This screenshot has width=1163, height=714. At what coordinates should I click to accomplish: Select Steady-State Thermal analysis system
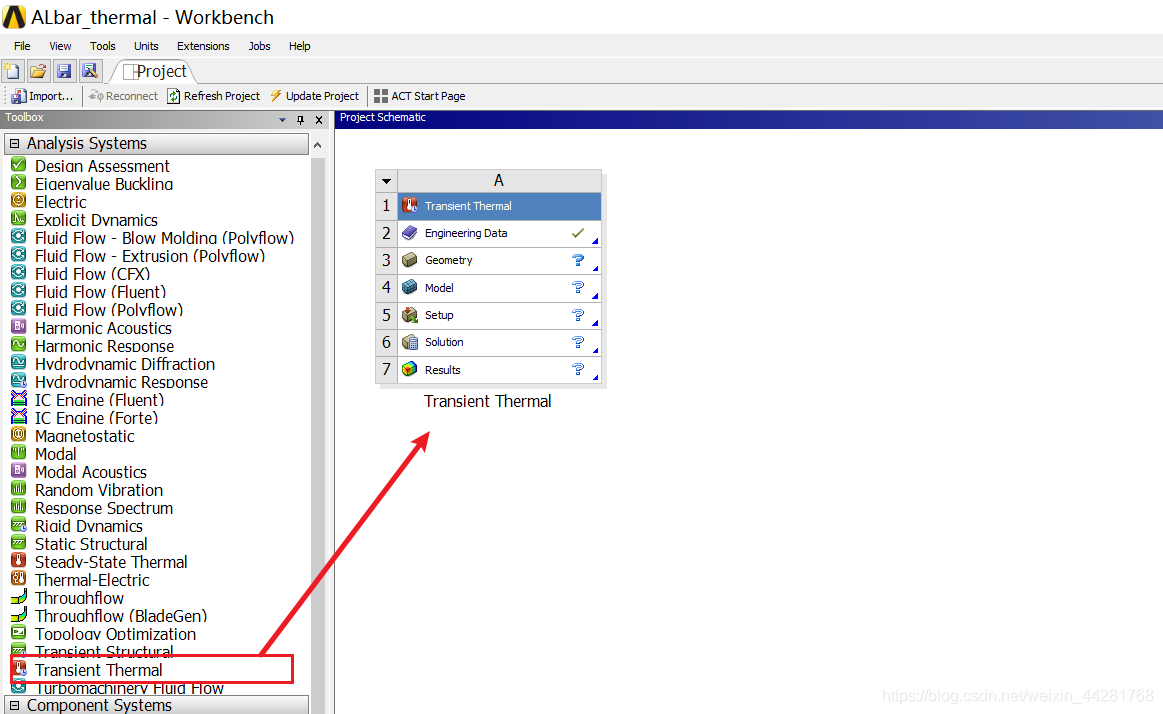(x=110, y=562)
